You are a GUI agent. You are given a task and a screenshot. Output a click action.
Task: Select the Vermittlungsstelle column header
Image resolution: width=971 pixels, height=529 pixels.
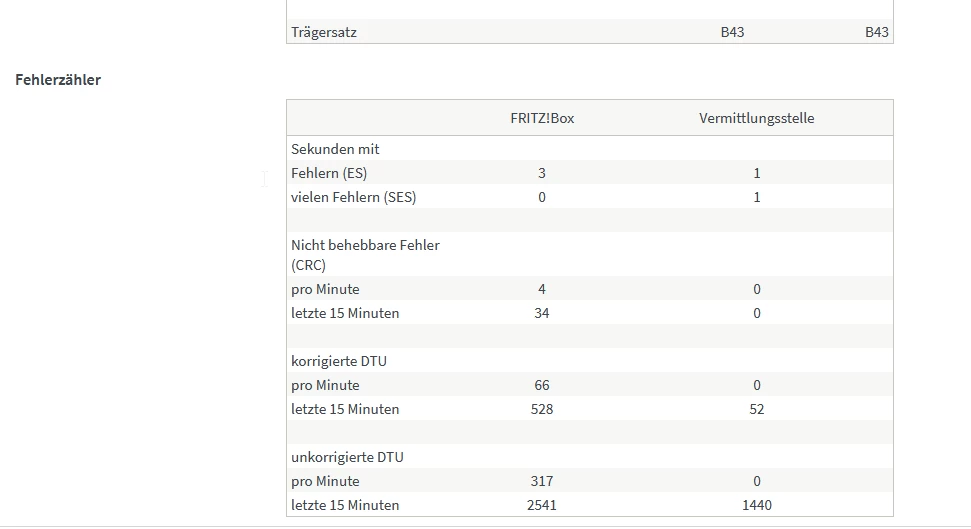tap(756, 118)
